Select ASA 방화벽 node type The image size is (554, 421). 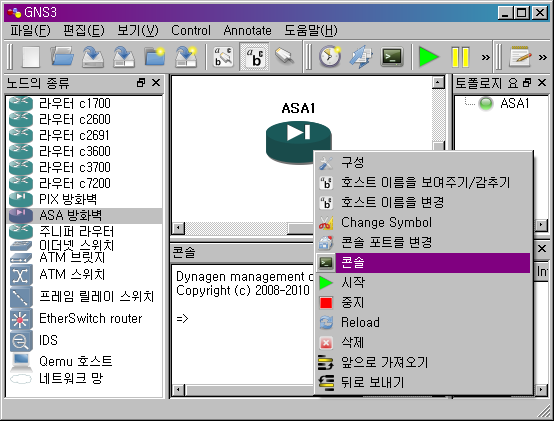pyautogui.click(x=84, y=215)
